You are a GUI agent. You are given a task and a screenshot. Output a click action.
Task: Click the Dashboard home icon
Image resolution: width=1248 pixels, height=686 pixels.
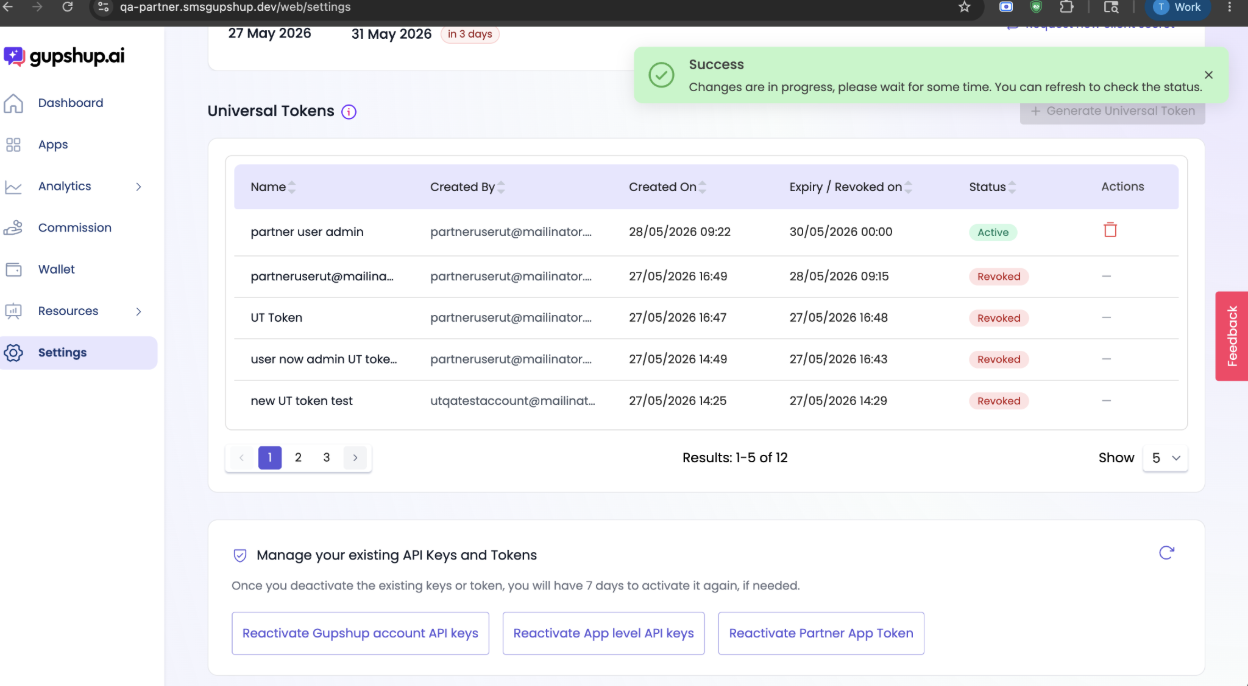point(13,103)
